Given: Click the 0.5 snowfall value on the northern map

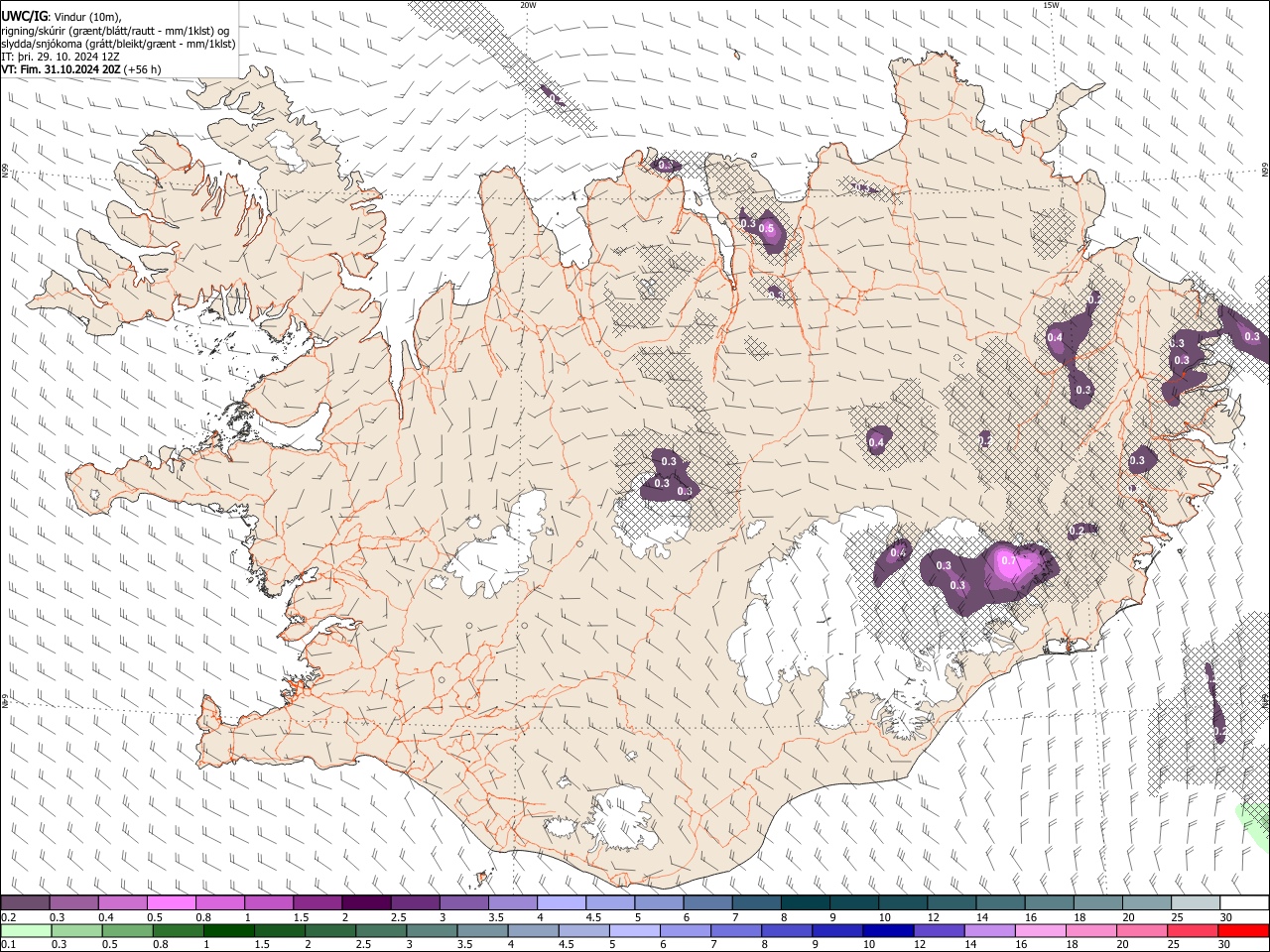Looking at the screenshot, I should [x=766, y=228].
